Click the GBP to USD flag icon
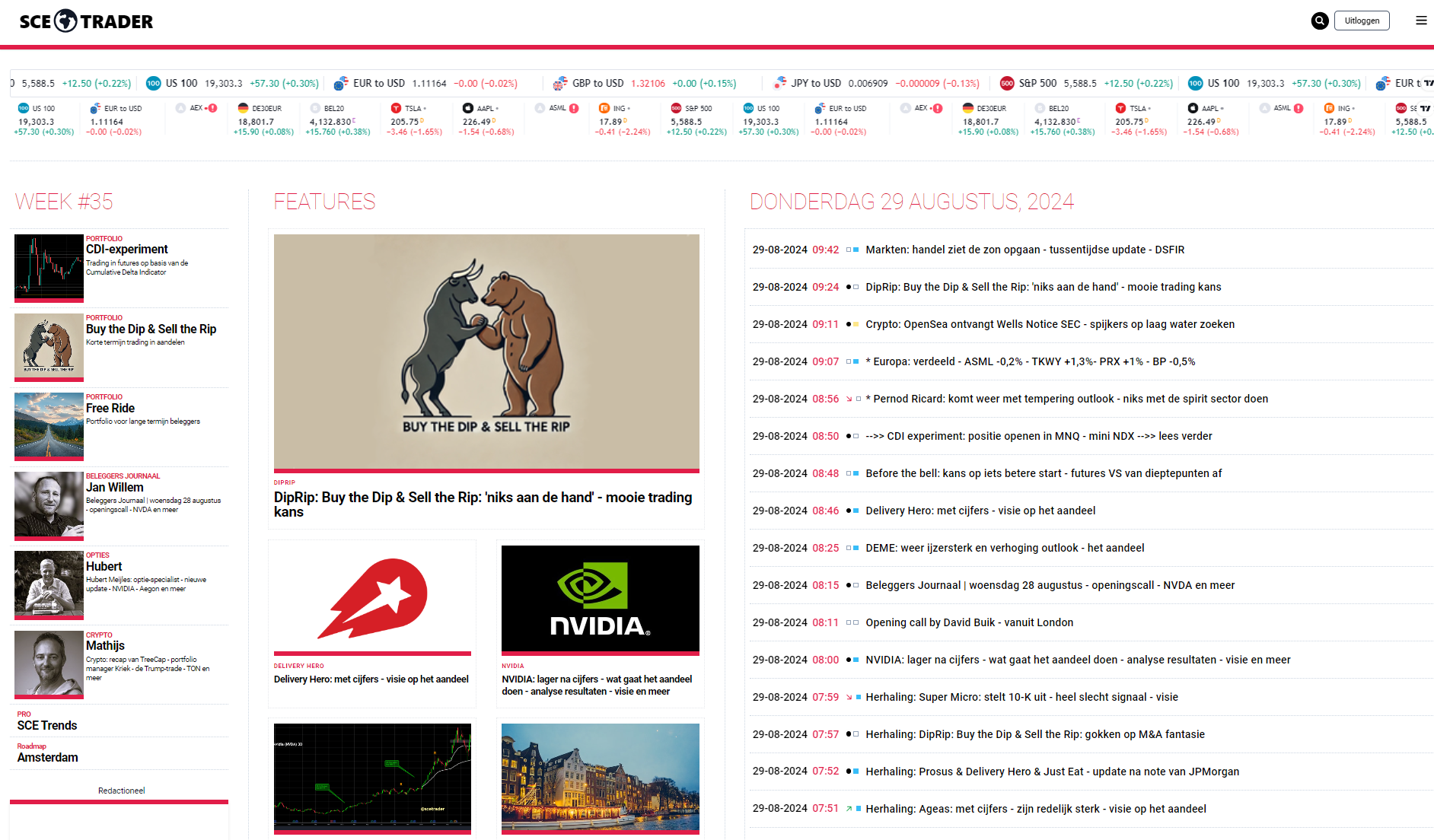The image size is (1434, 840). pos(560,83)
